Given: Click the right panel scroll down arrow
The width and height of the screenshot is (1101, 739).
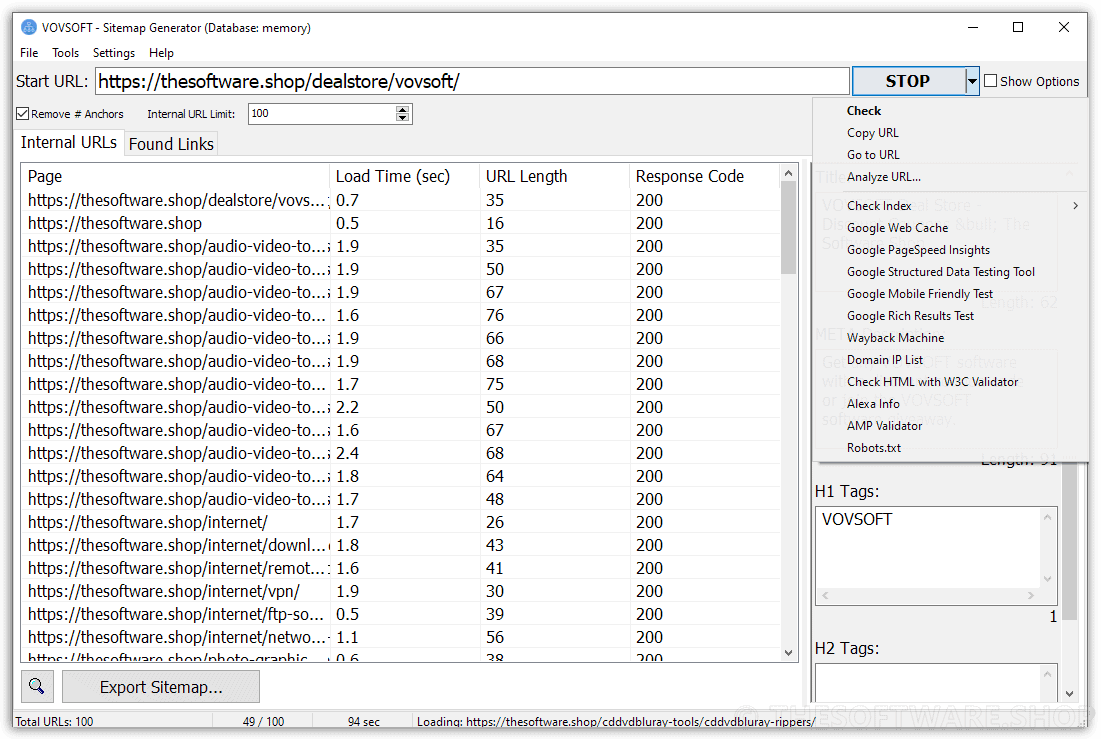Looking at the screenshot, I should point(1069,693).
